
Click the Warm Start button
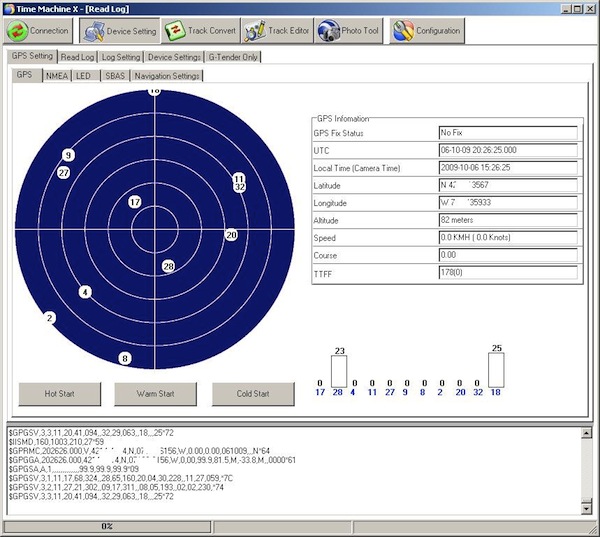coord(155,394)
